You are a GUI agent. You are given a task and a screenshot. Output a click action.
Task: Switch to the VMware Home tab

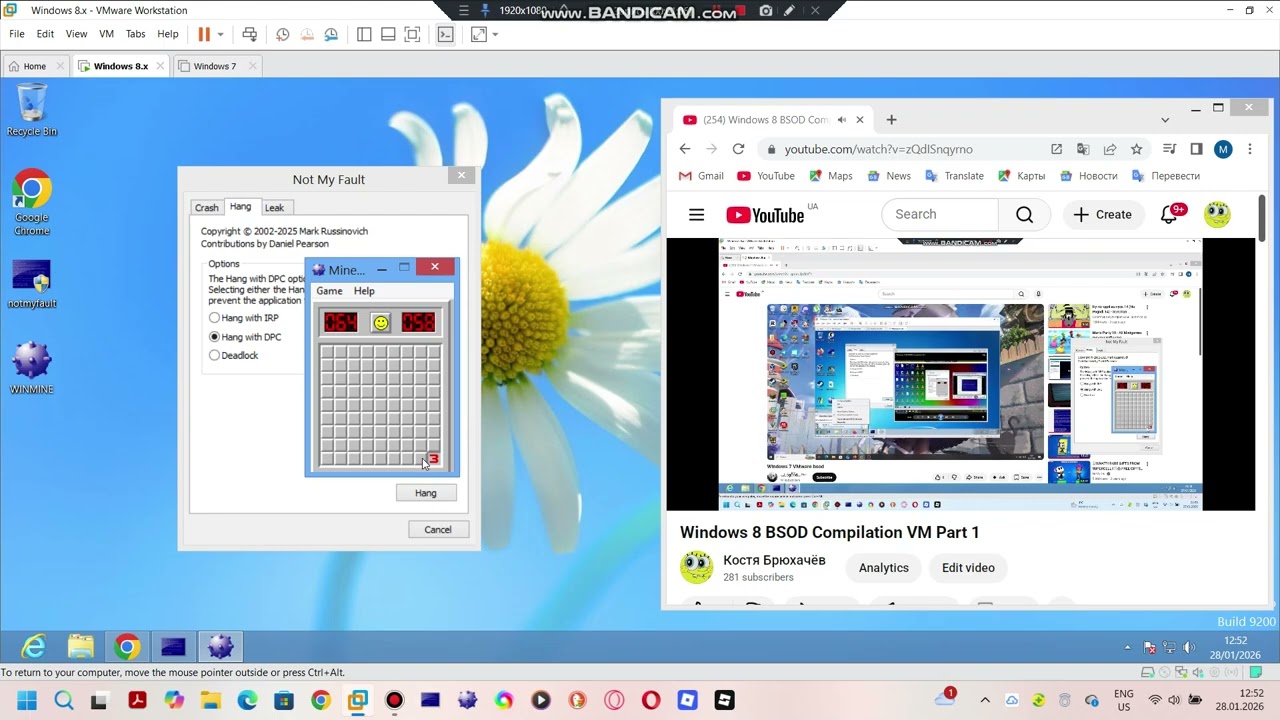click(x=34, y=66)
